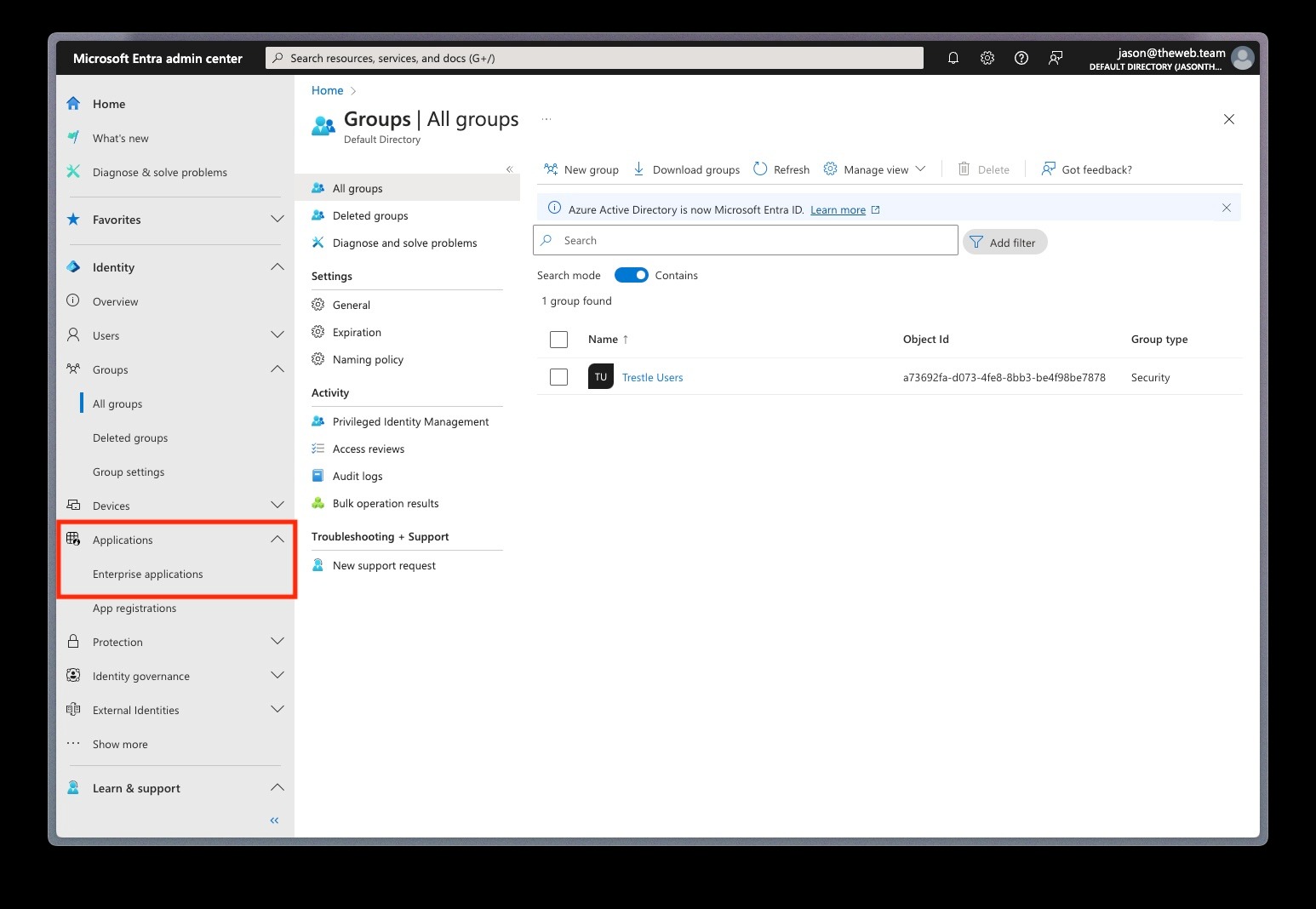Click the Home icon in sidebar
Viewport: 1316px width, 909px height.
73,104
